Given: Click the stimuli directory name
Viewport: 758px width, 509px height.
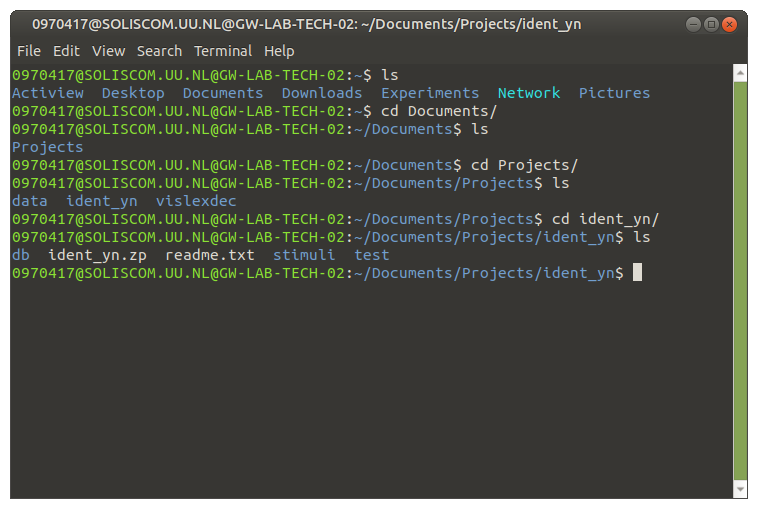Looking at the screenshot, I should (x=304, y=255).
